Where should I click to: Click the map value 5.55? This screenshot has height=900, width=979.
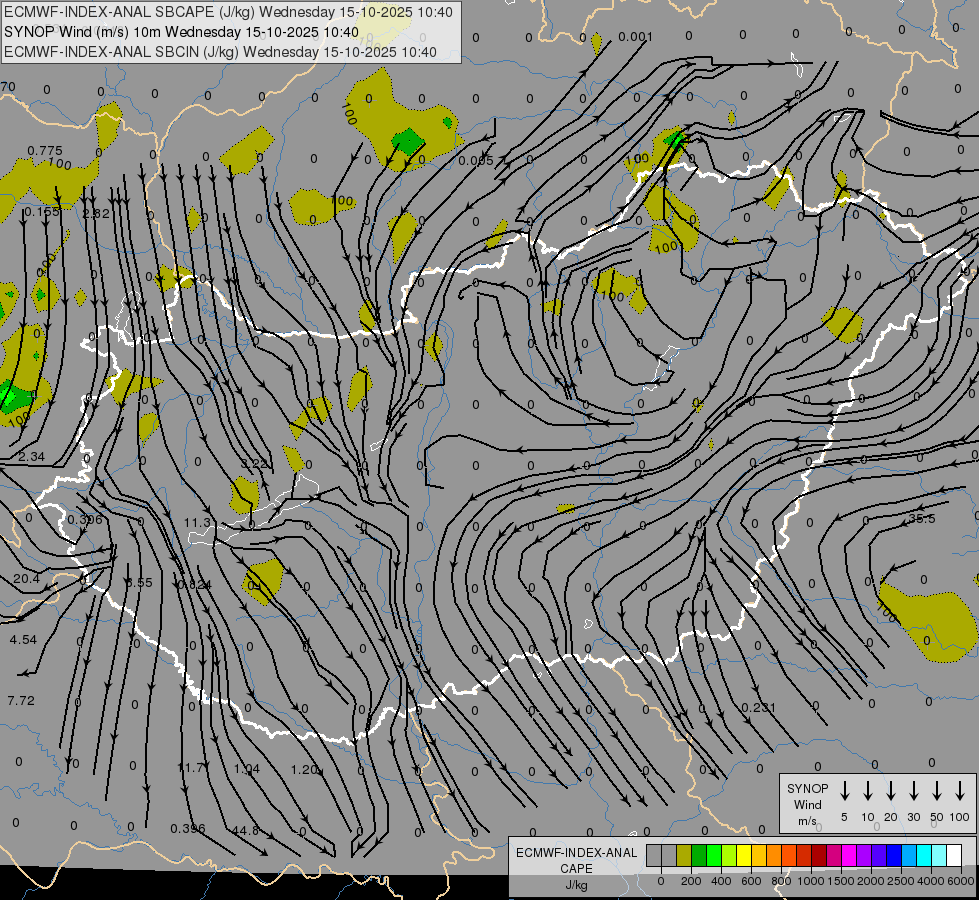point(139,582)
